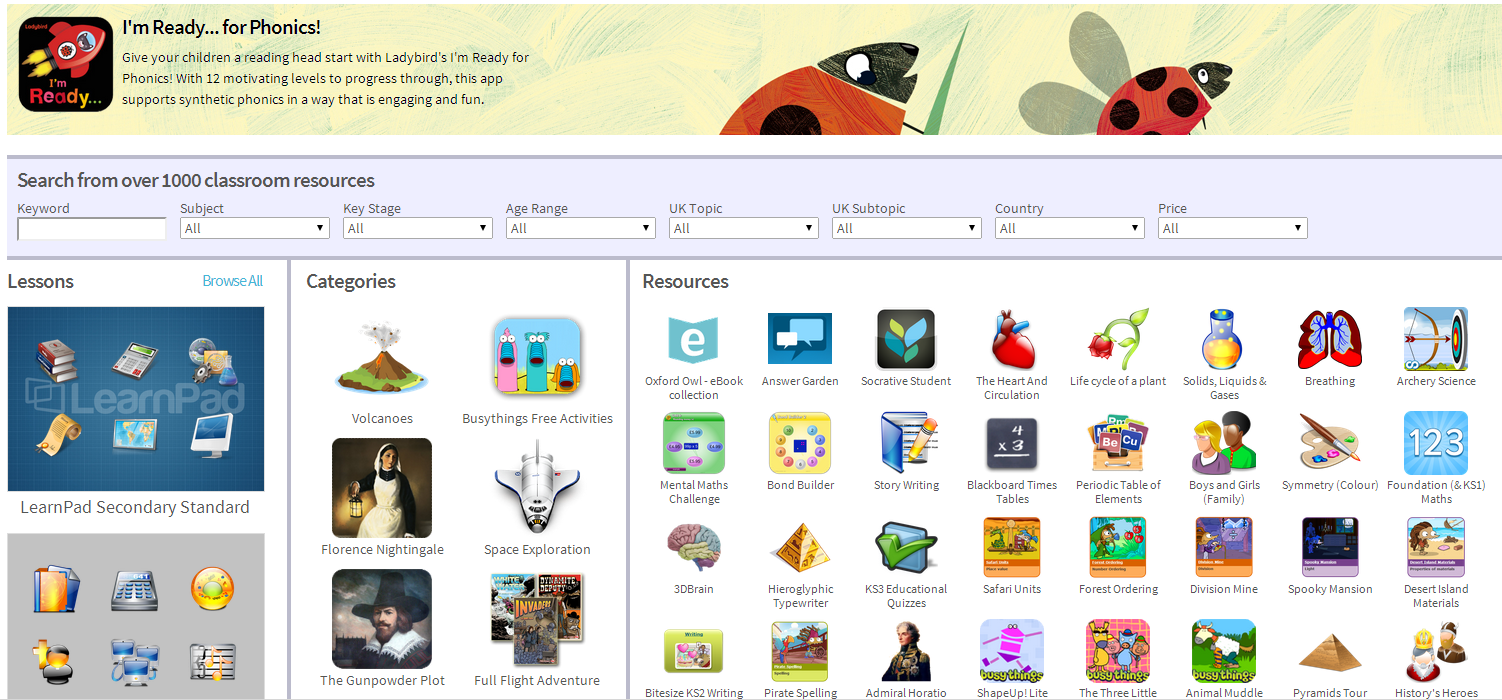Open the Country filter dropdown
This screenshot has height=700, width=1502.
(x=1070, y=229)
